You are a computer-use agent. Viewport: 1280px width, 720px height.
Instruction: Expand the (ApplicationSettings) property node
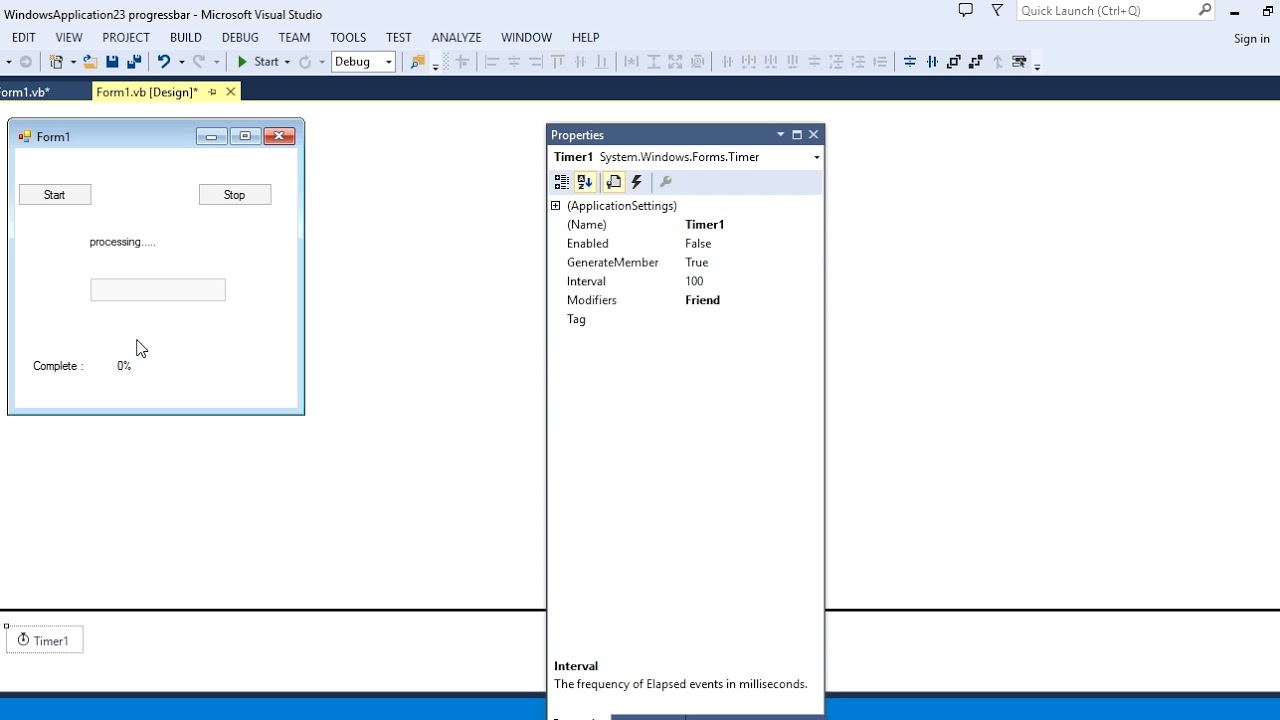[x=556, y=206]
